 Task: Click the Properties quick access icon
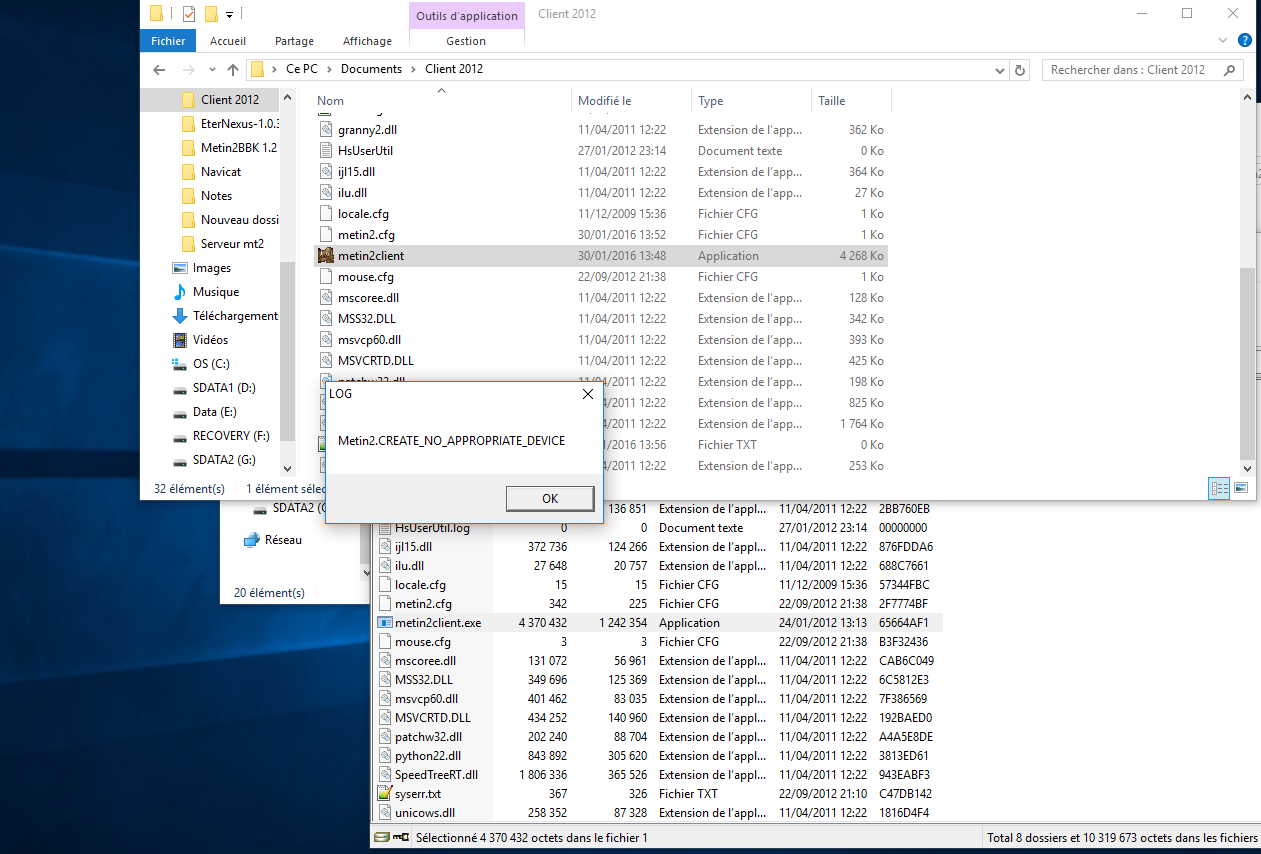[189, 14]
